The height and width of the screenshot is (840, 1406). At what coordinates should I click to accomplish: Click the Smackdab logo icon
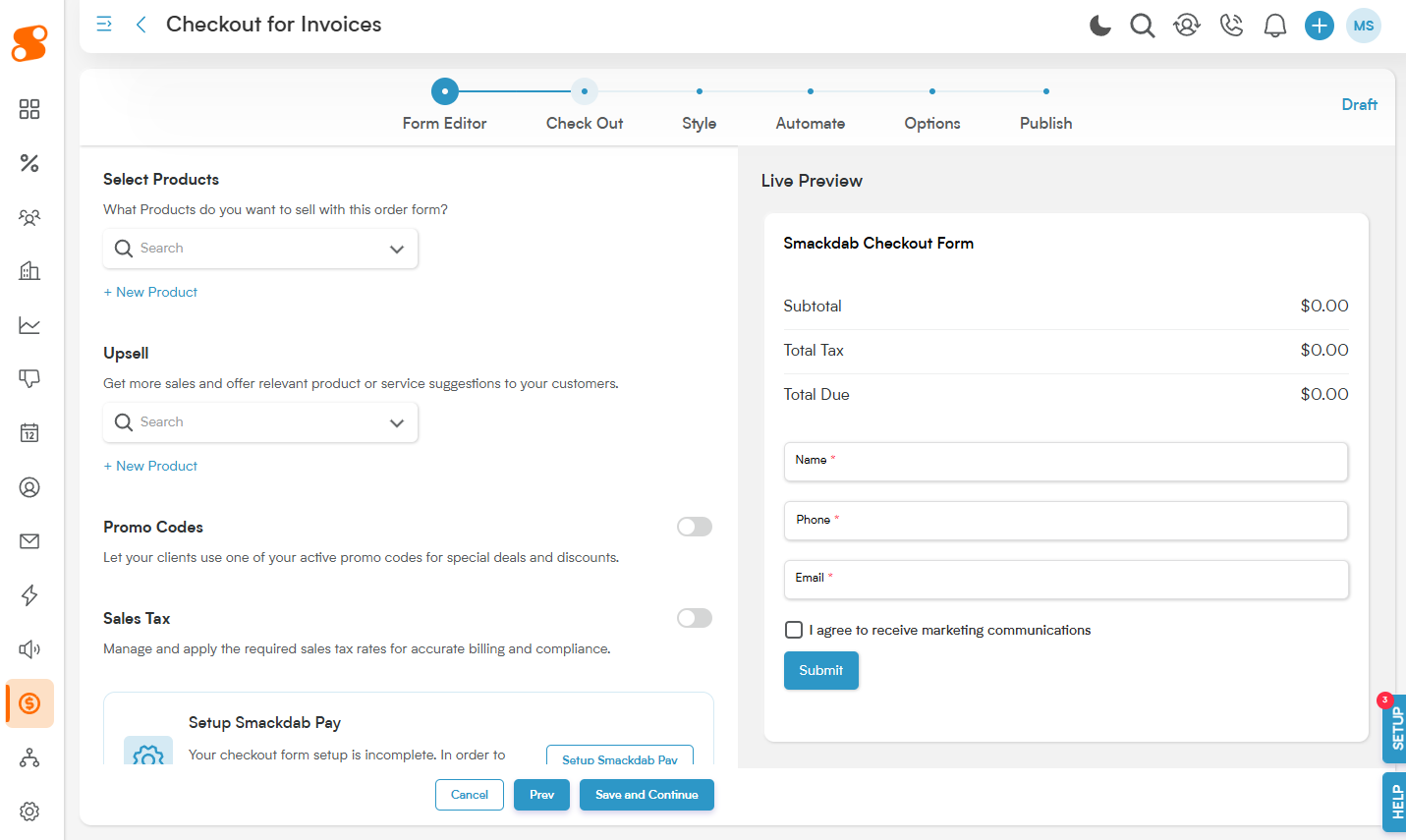coord(29,43)
